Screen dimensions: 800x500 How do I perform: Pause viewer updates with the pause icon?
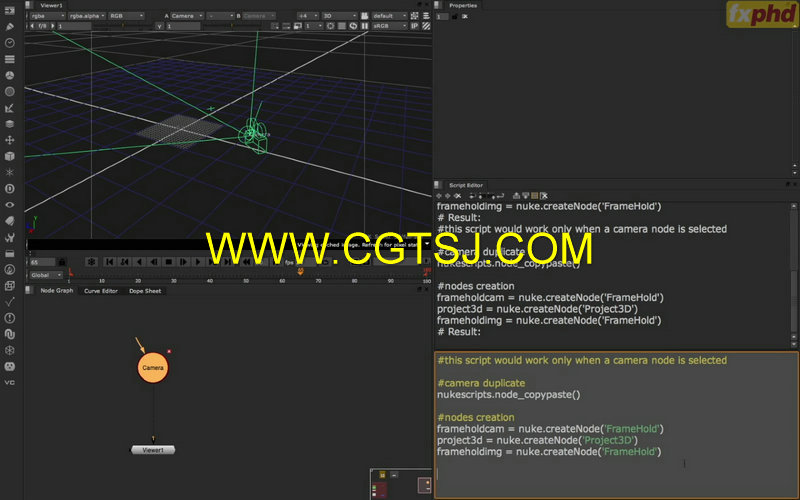pos(364,26)
